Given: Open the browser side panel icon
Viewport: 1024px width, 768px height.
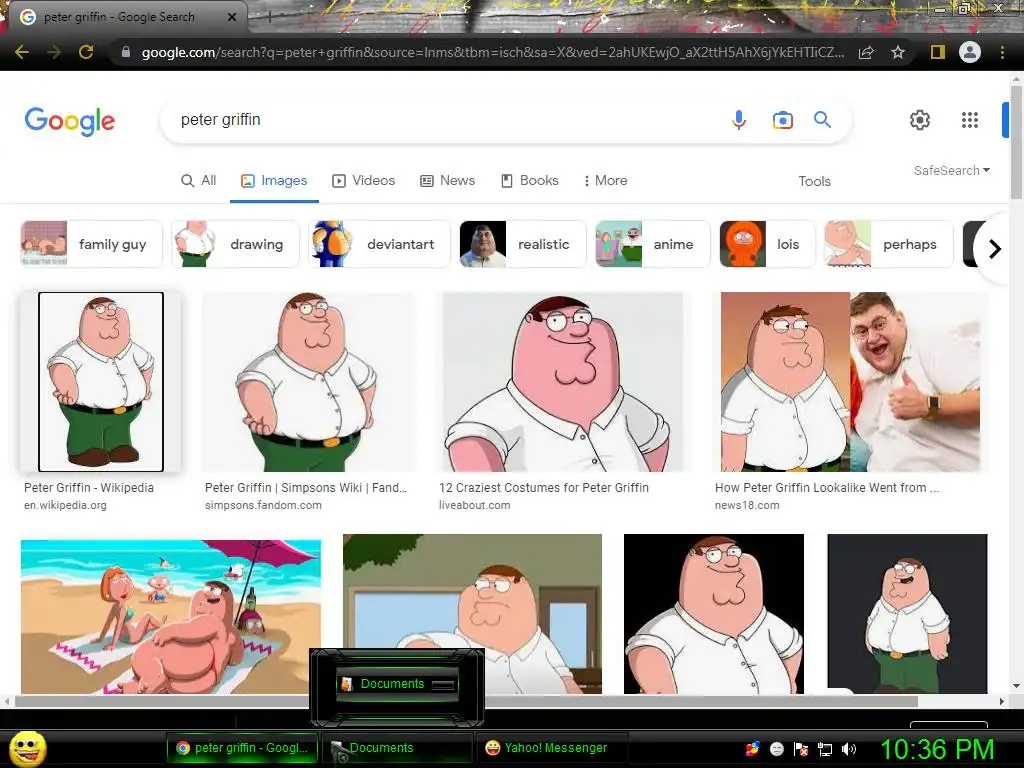Looking at the screenshot, I should (938, 52).
